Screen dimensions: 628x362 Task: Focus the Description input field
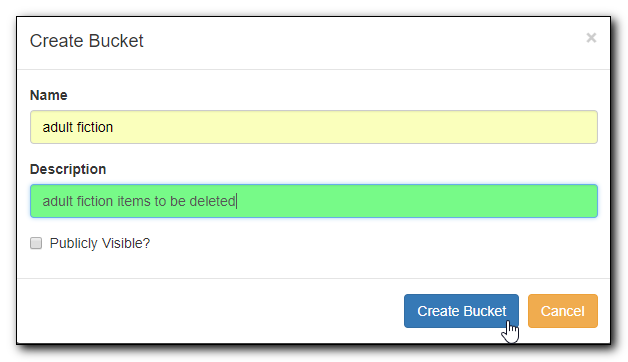[x=314, y=201]
